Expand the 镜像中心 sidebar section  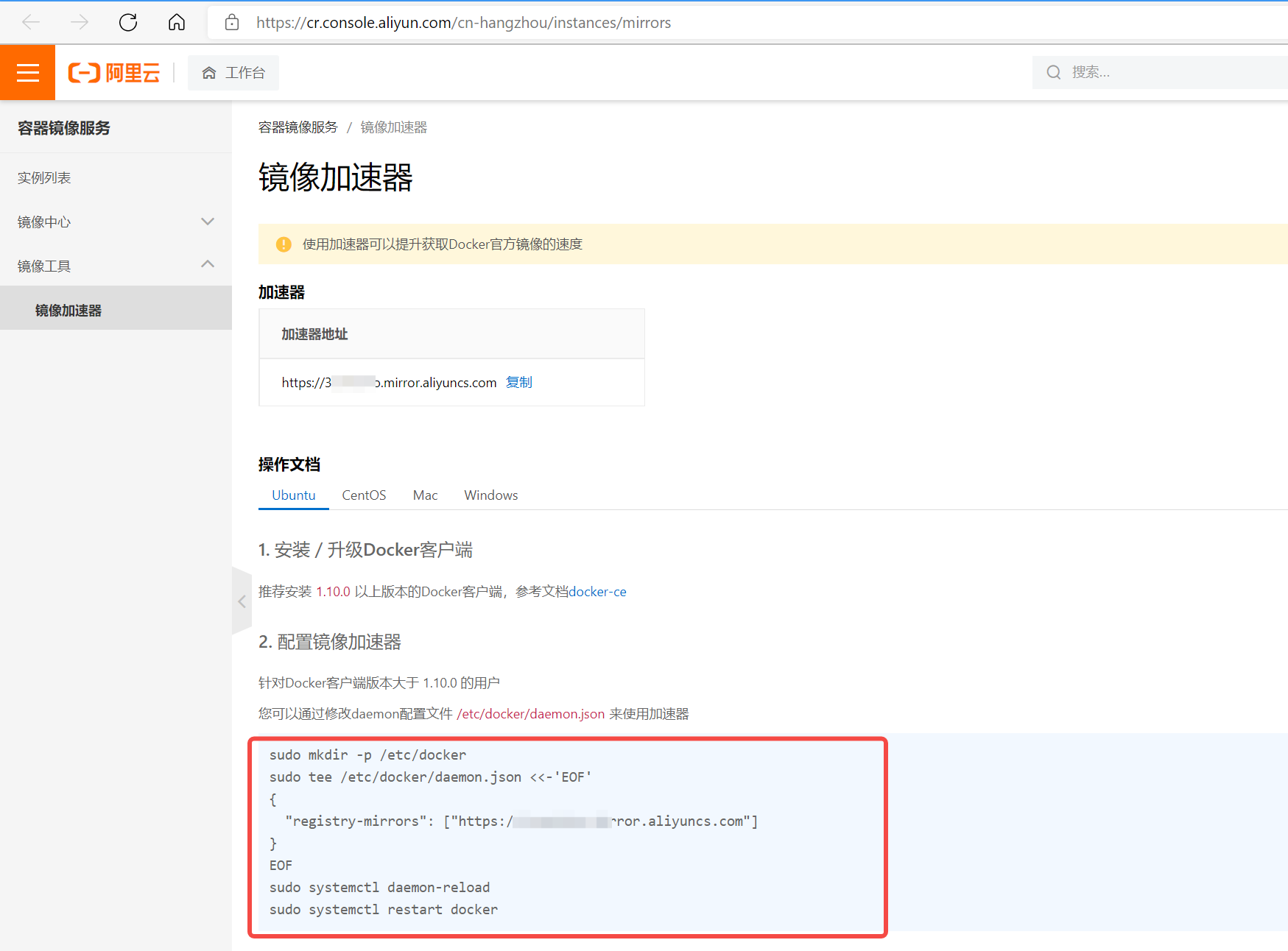116,222
